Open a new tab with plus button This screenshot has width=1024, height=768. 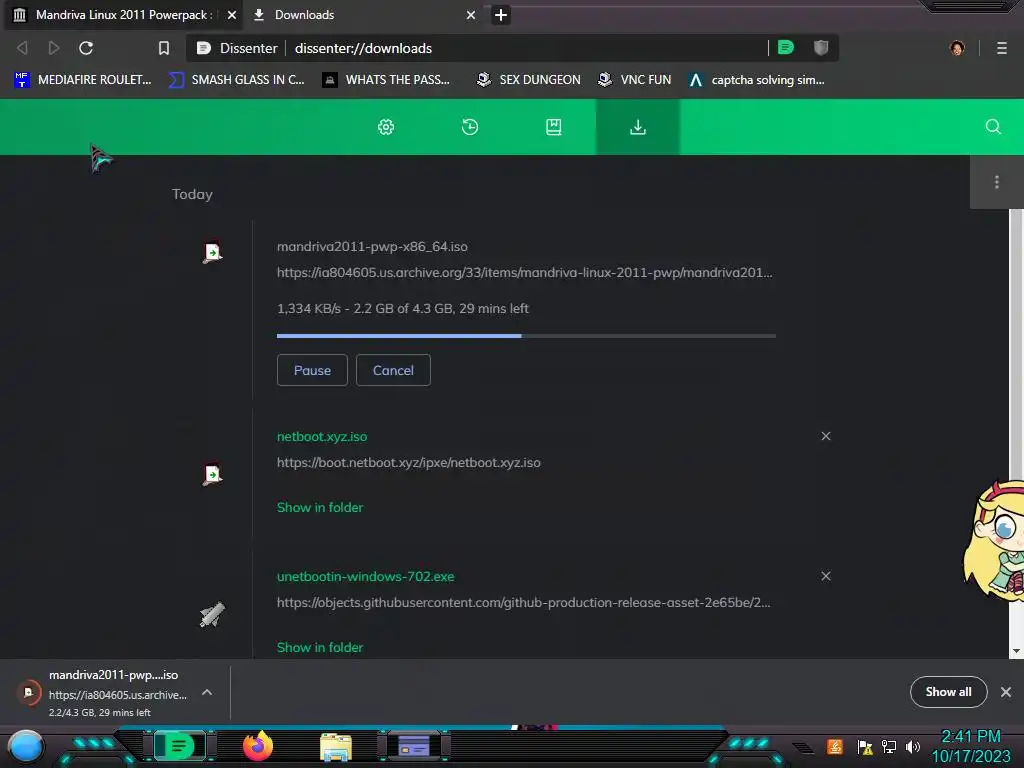pos(501,15)
